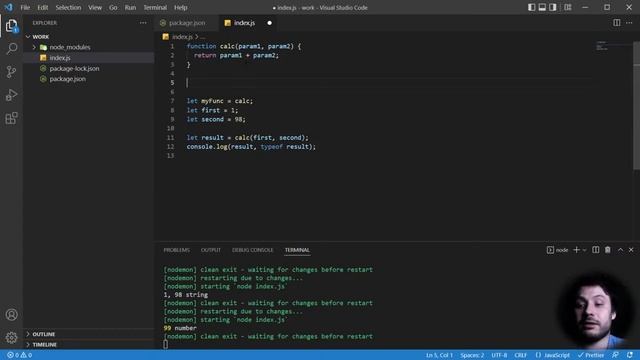Click the breadcrumb ellipsis after index.js
This screenshot has height=360, width=640.
pos(202,37)
